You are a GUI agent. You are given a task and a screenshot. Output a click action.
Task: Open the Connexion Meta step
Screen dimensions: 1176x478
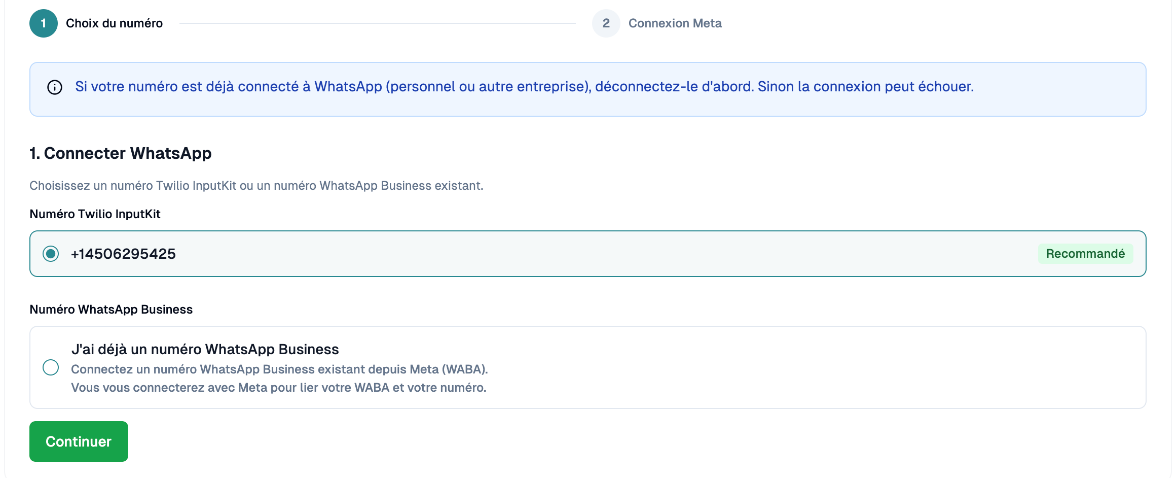point(675,23)
